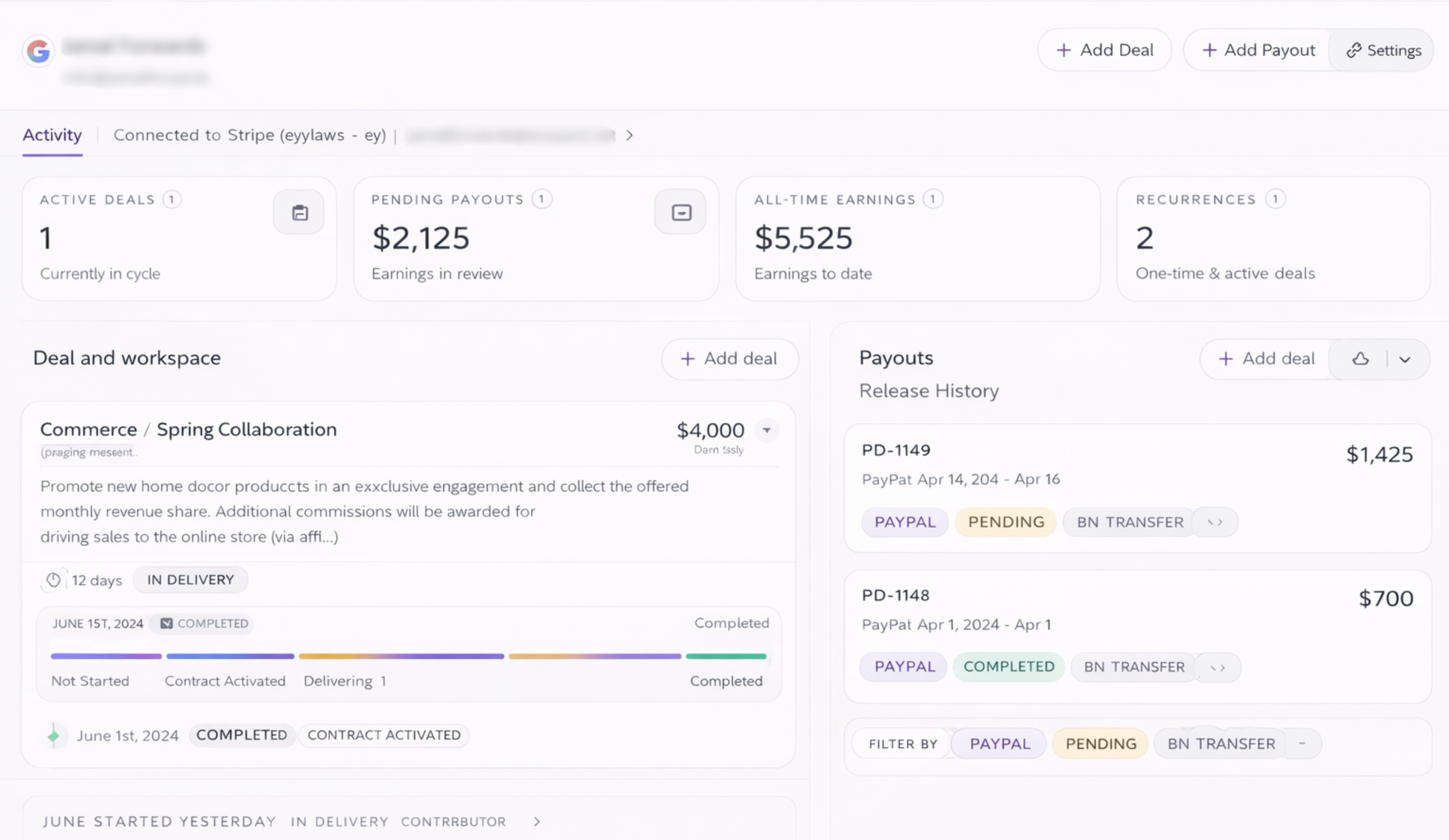Click the green Completed progress segment
This screenshot has width=1449, height=840.
(725, 657)
